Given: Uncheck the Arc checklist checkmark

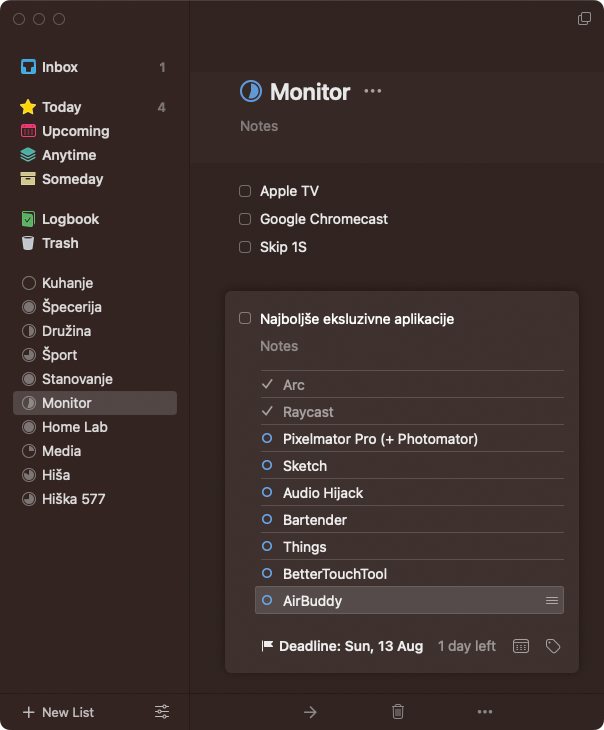Looking at the screenshot, I should (x=267, y=384).
